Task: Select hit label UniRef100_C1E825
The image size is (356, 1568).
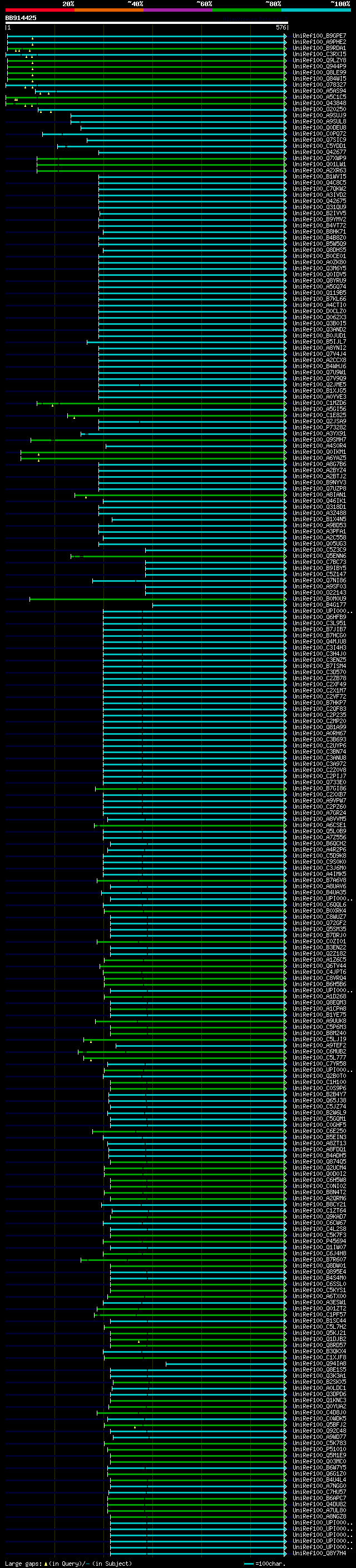Action: [319, 415]
